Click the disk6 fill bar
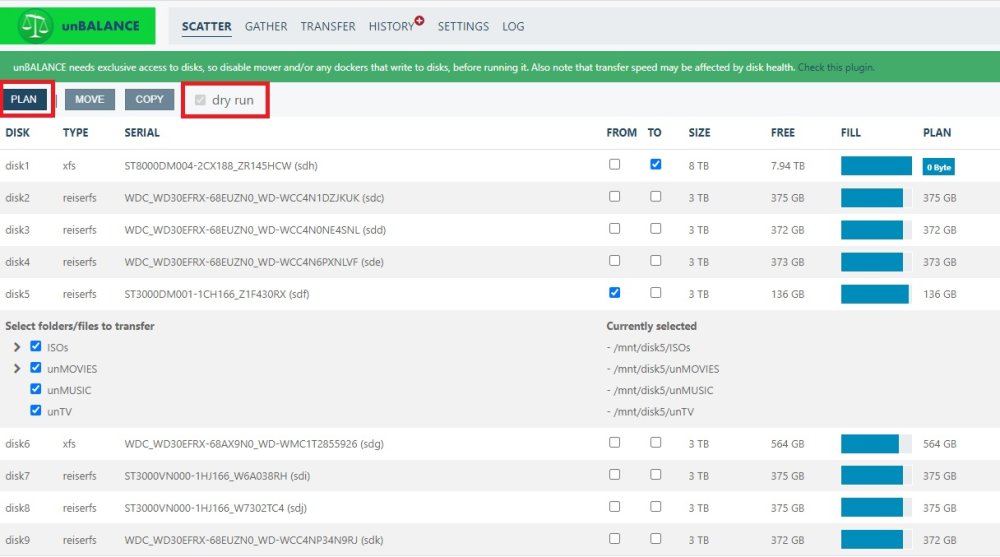 pyautogui.click(x=876, y=444)
